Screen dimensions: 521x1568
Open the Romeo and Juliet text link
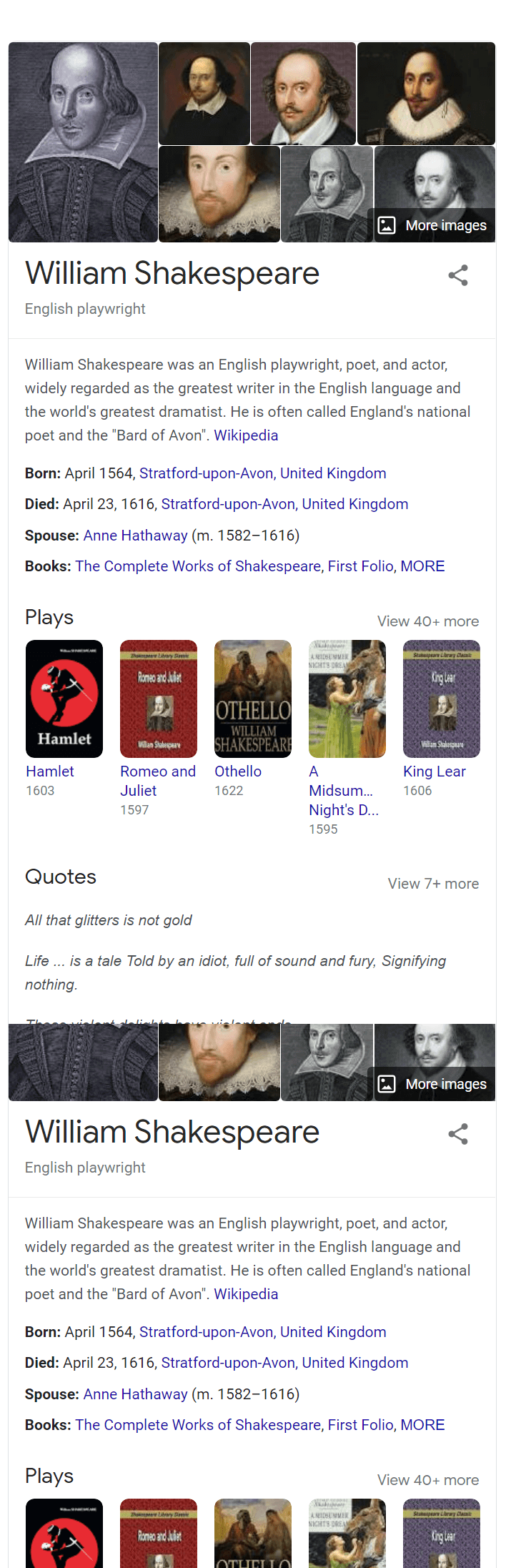click(157, 781)
